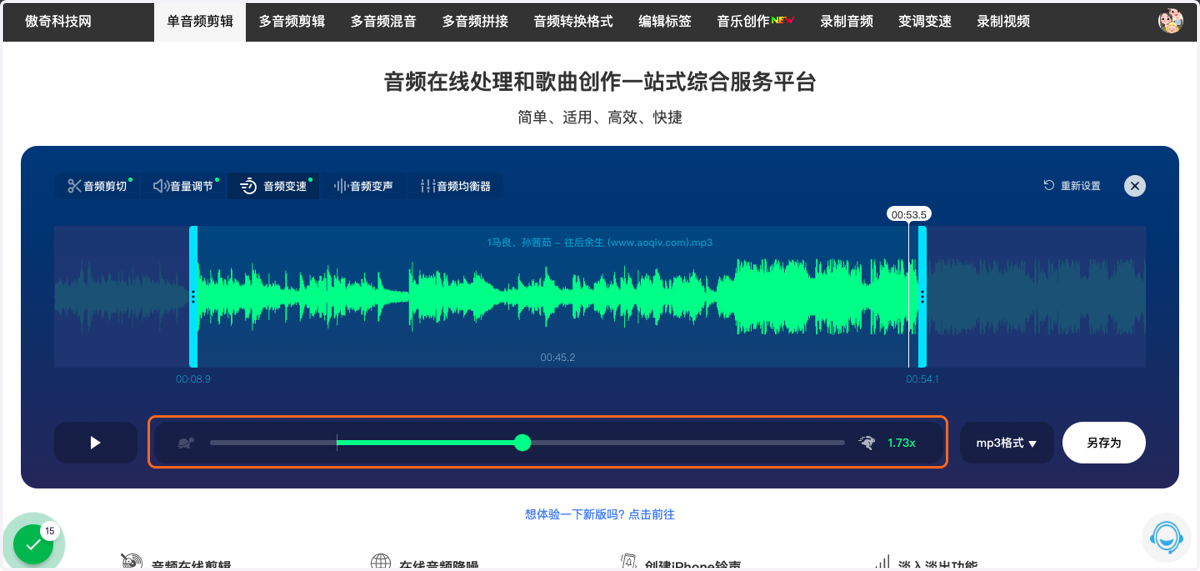Screen dimensions: 1200x571
Task: Open the 多音频混音 menu item
Action: coord(384,21)
